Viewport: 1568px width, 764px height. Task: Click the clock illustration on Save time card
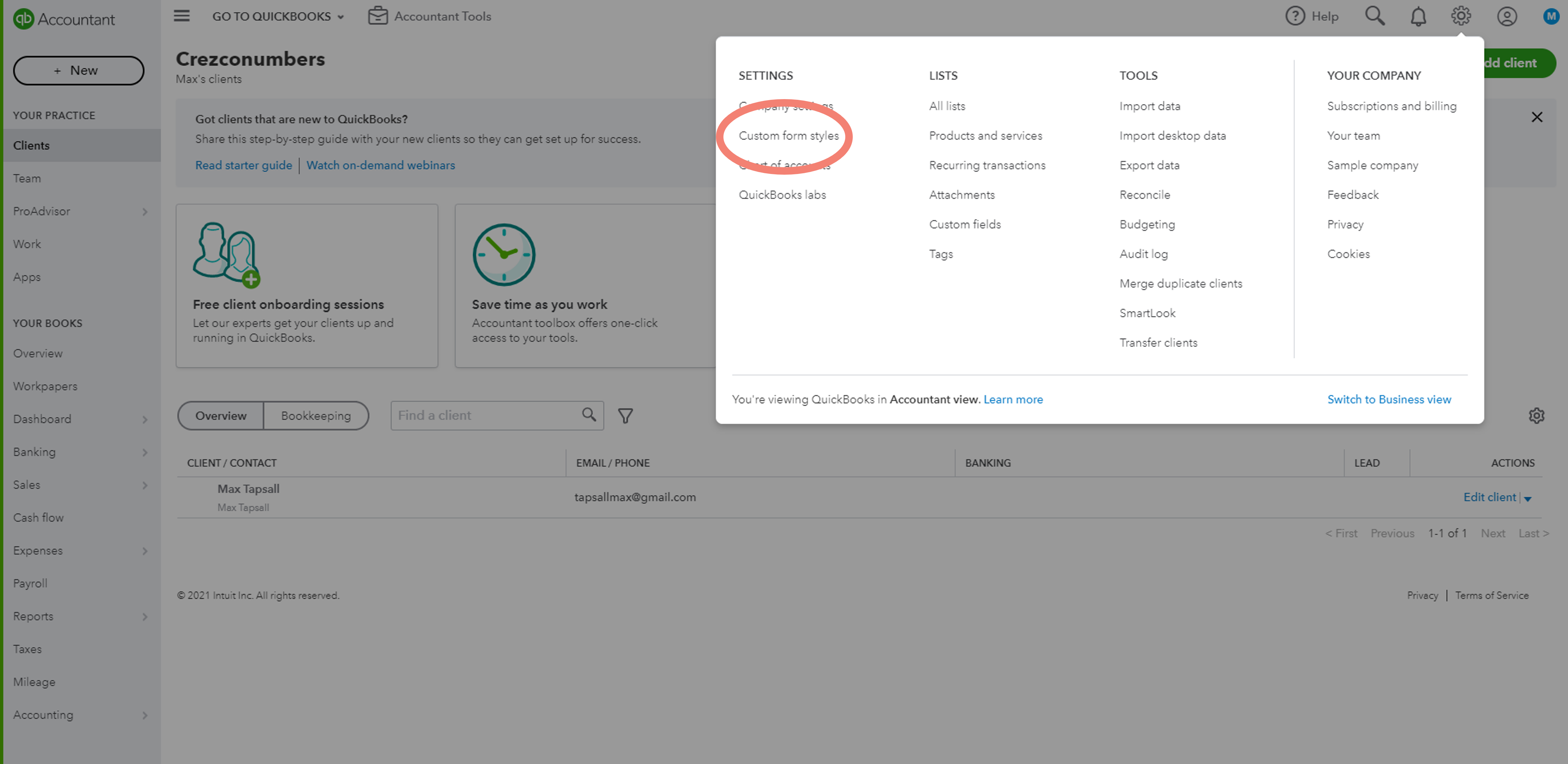point(504,255)
